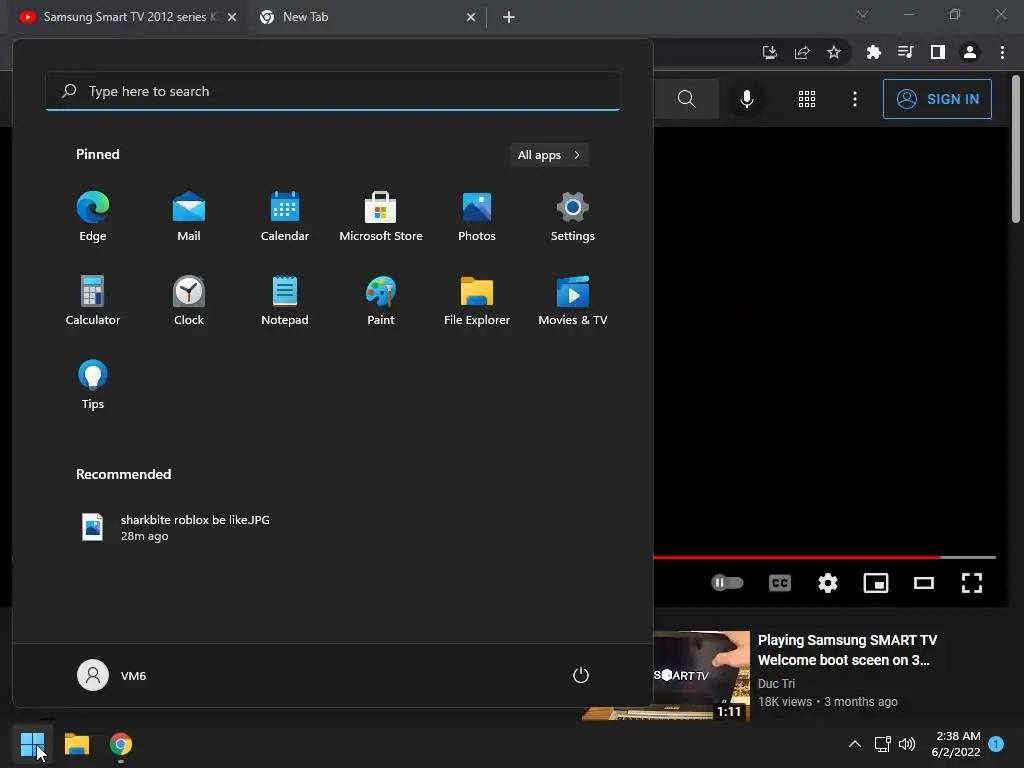Viewport: 1024px width, 768px height.
Task: Expand Chrome tab search dropdown
Action: (x=863, y=14)
